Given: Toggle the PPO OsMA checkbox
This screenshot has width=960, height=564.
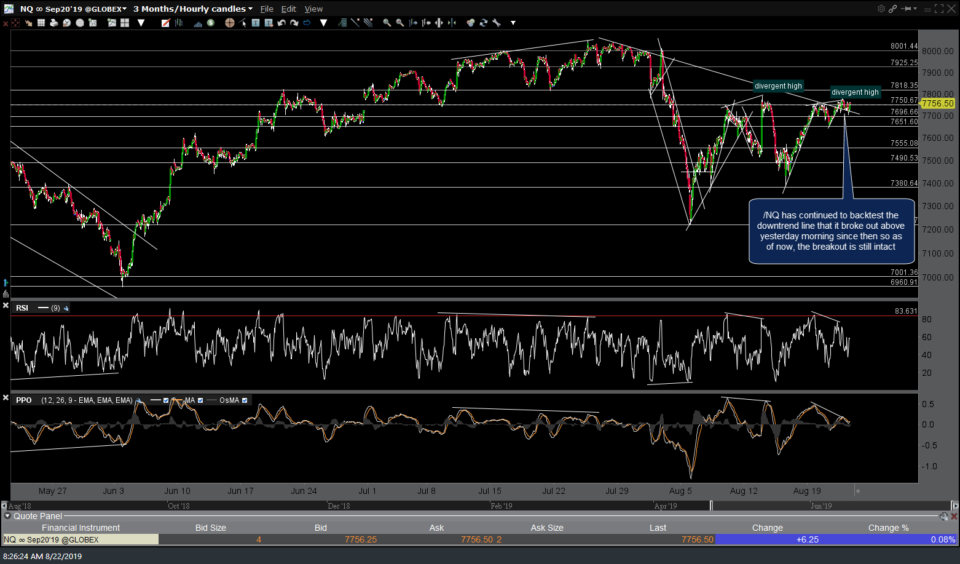Looking at the screenshot, I should (245, 400).
